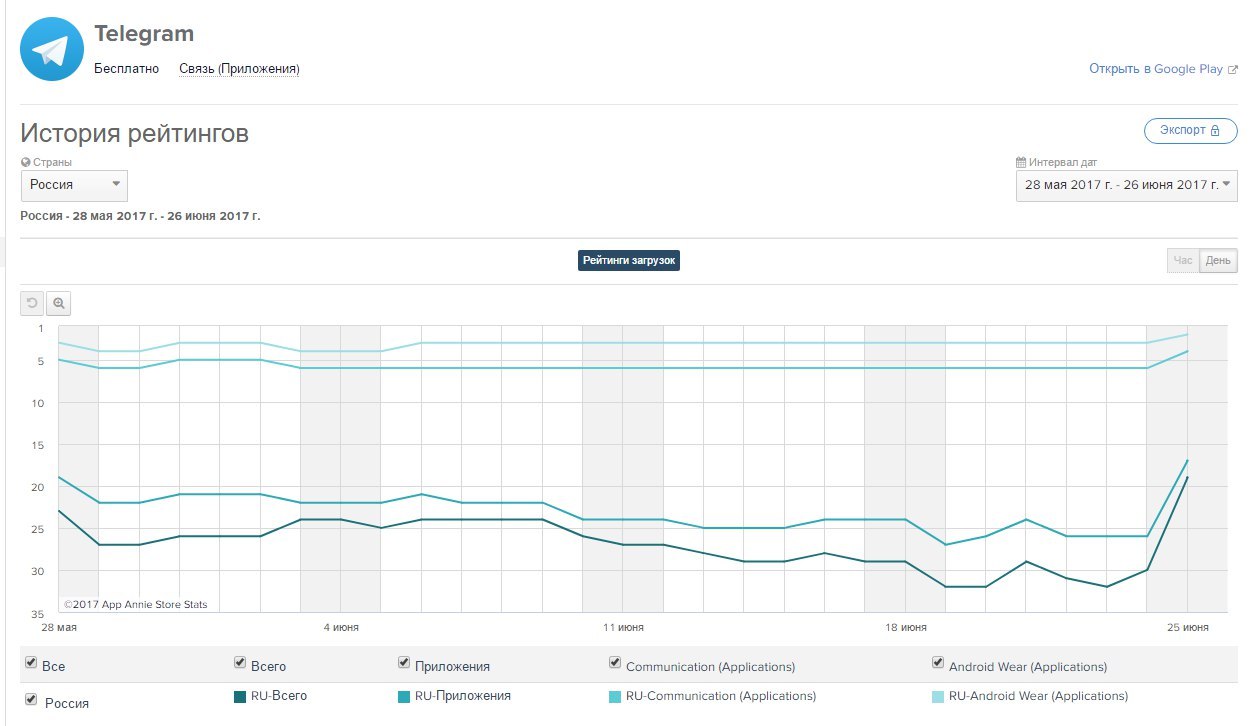Uncheck the Приложения checkbox
Image resolution: width=1250 pixels, height=726 pixels.
click(x=403, y=662)
